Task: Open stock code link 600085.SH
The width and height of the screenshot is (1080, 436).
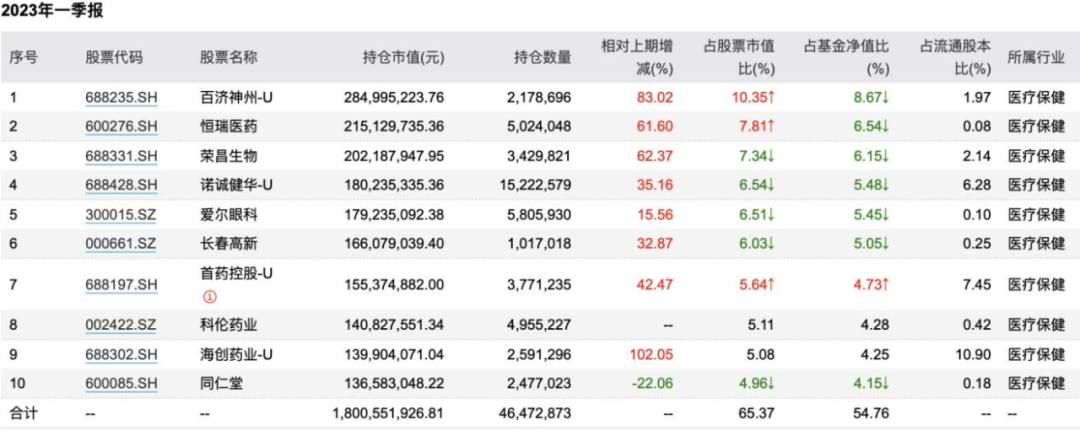Action: click(x=121, y=383)
